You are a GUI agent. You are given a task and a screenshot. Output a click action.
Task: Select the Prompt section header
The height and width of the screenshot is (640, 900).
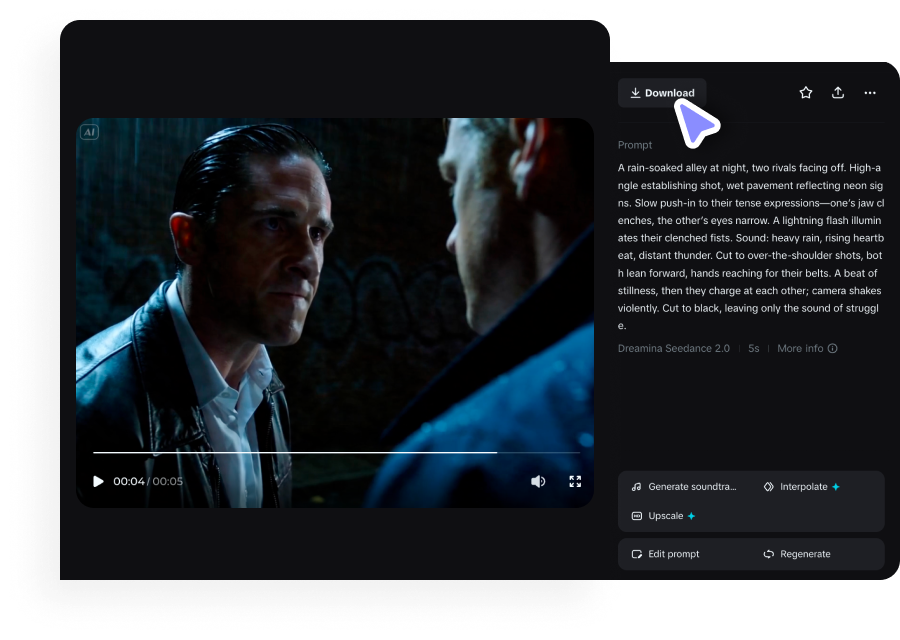pos(635,145)
